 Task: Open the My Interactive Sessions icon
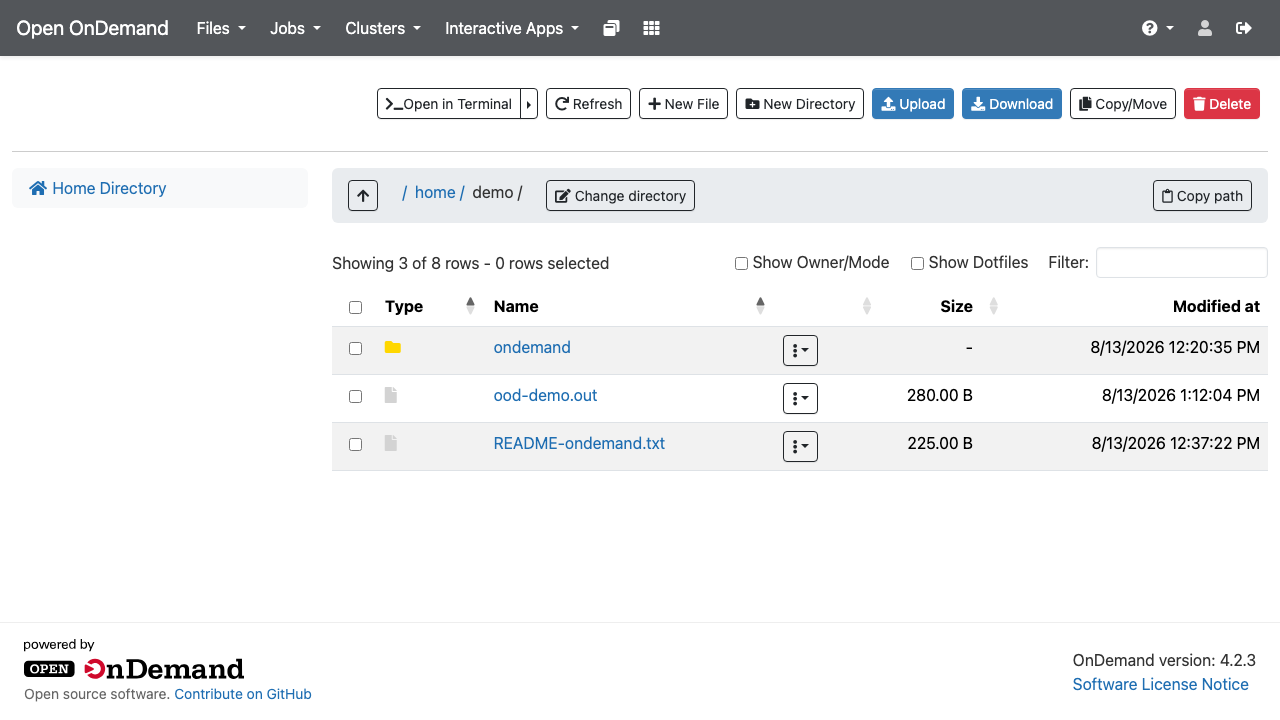[x=612, y=28]
